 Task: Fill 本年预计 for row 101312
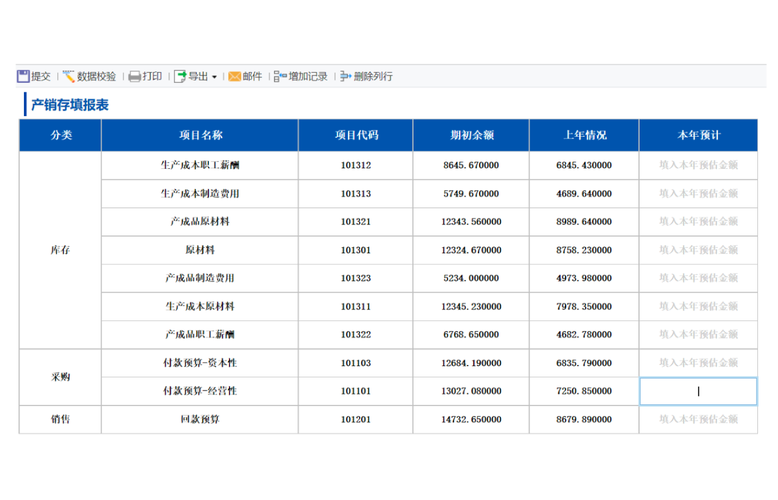[x=699, y=165]
